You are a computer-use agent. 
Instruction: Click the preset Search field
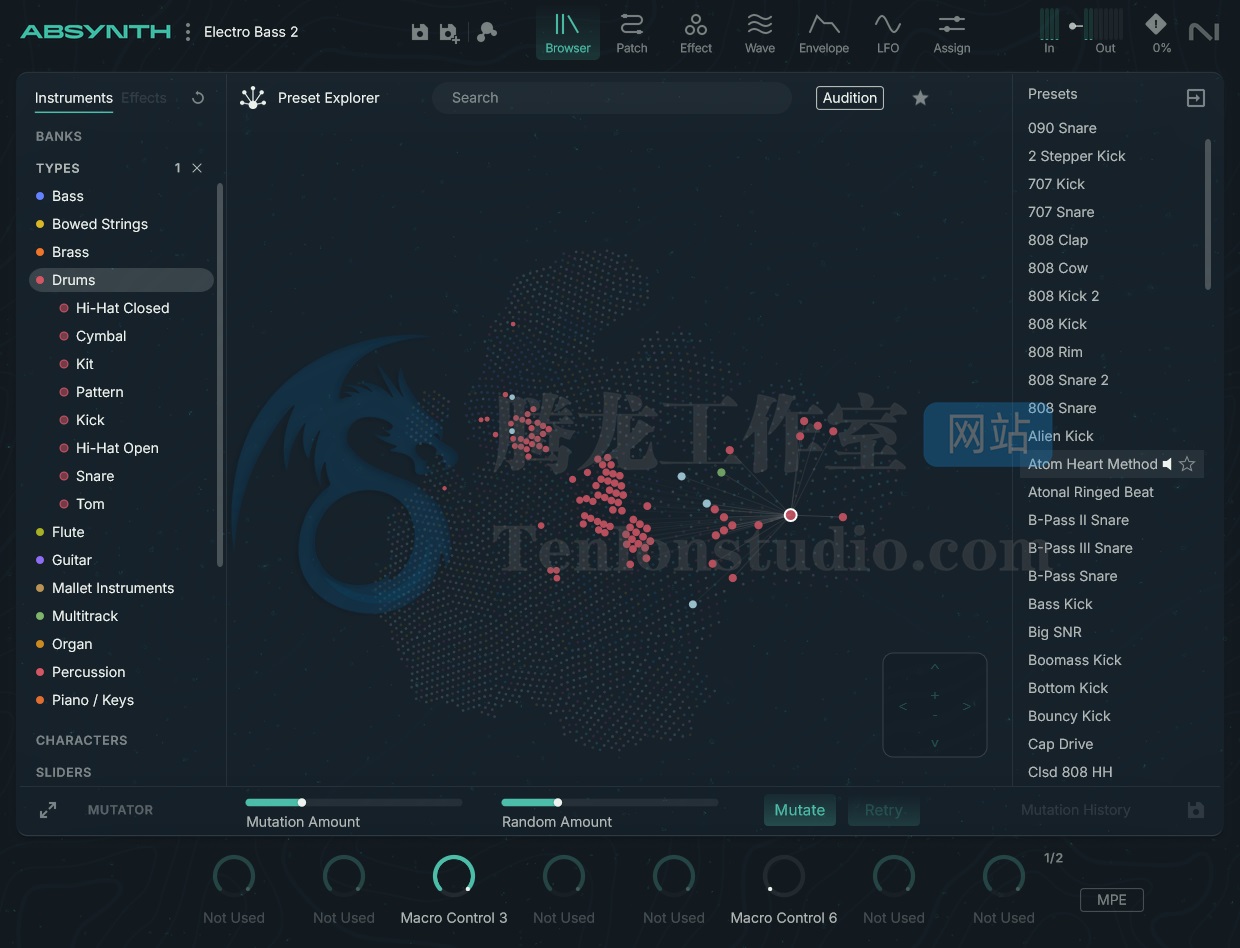(611, 98)
